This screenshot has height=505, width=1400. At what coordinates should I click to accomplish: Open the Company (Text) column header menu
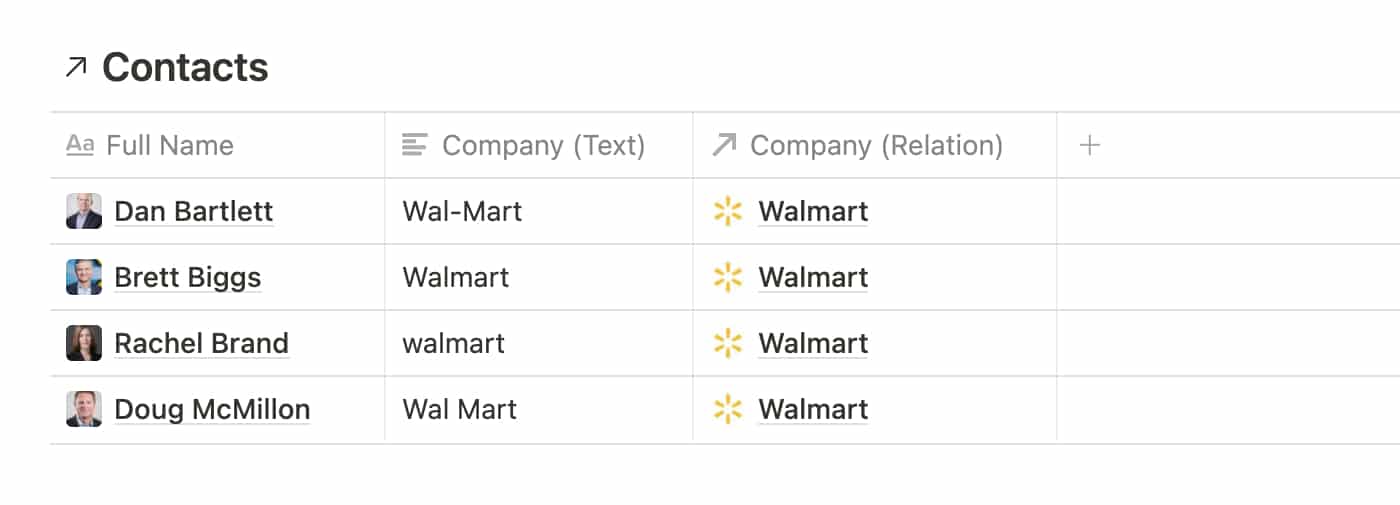543,145
